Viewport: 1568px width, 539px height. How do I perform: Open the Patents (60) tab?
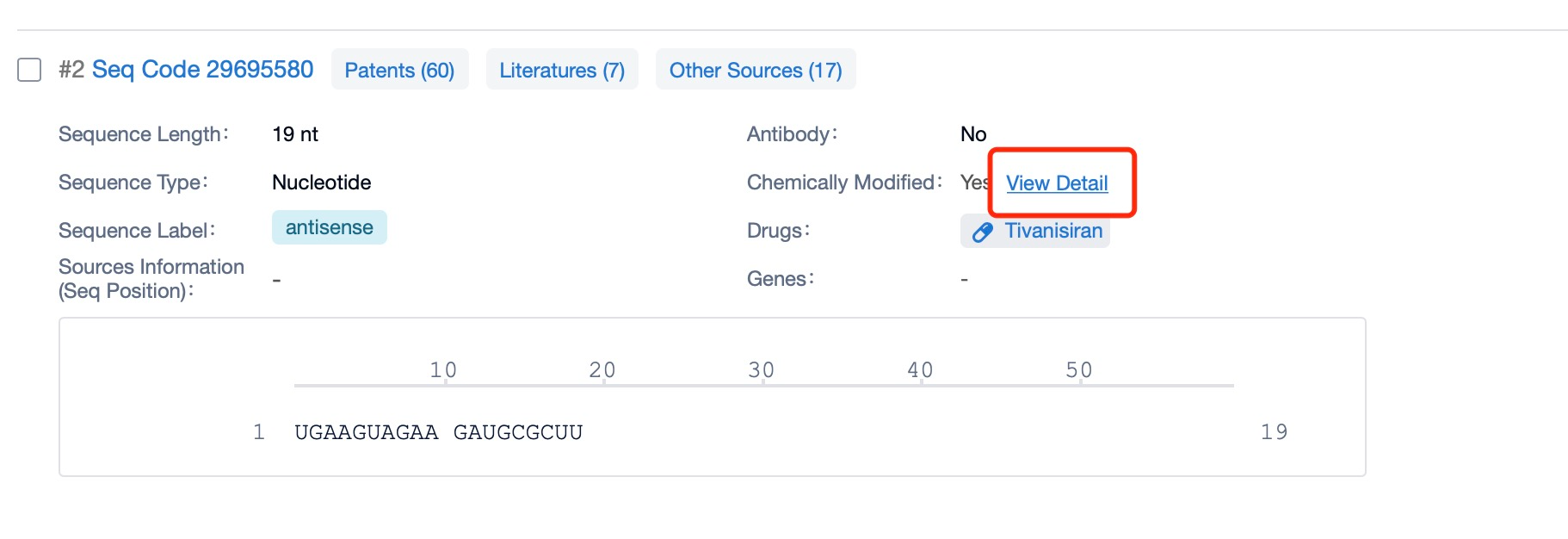coord(399,71)
